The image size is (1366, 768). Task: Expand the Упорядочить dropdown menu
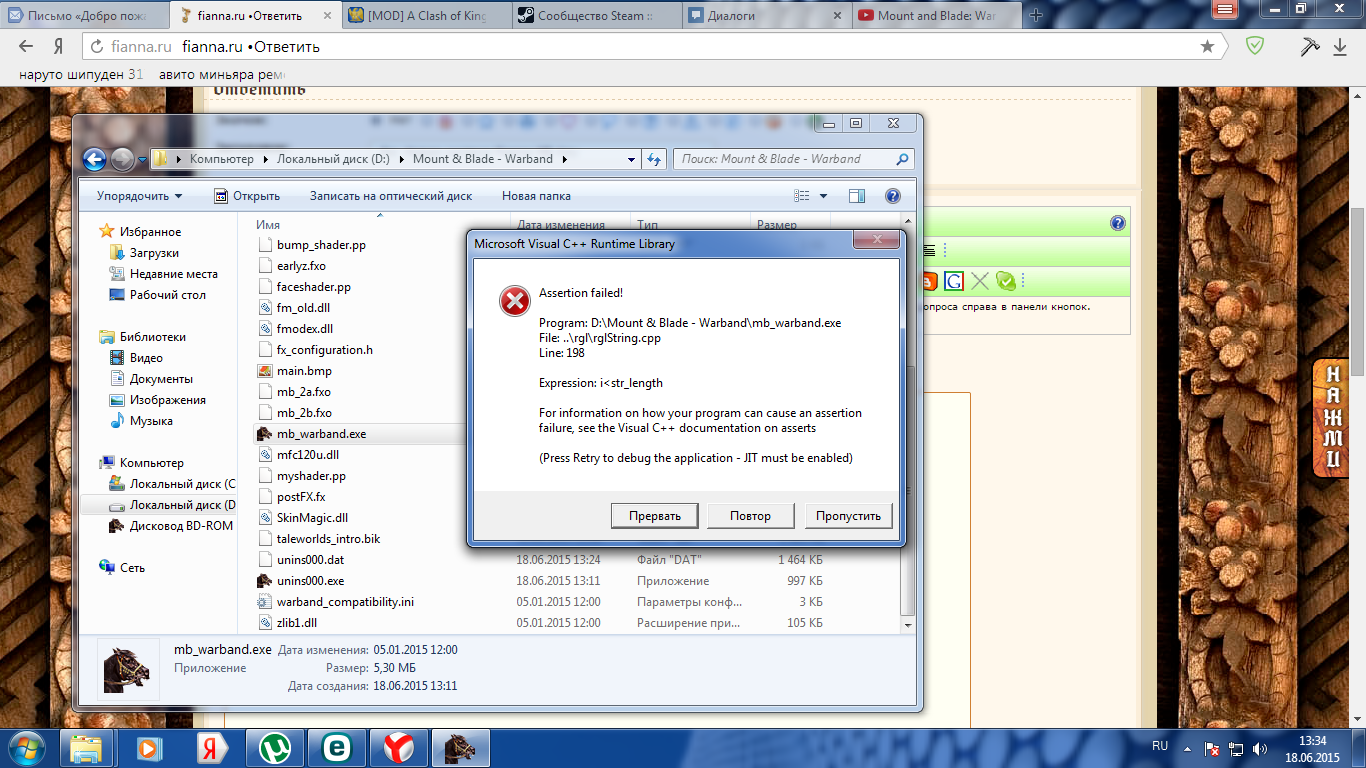tap(140, 196)
